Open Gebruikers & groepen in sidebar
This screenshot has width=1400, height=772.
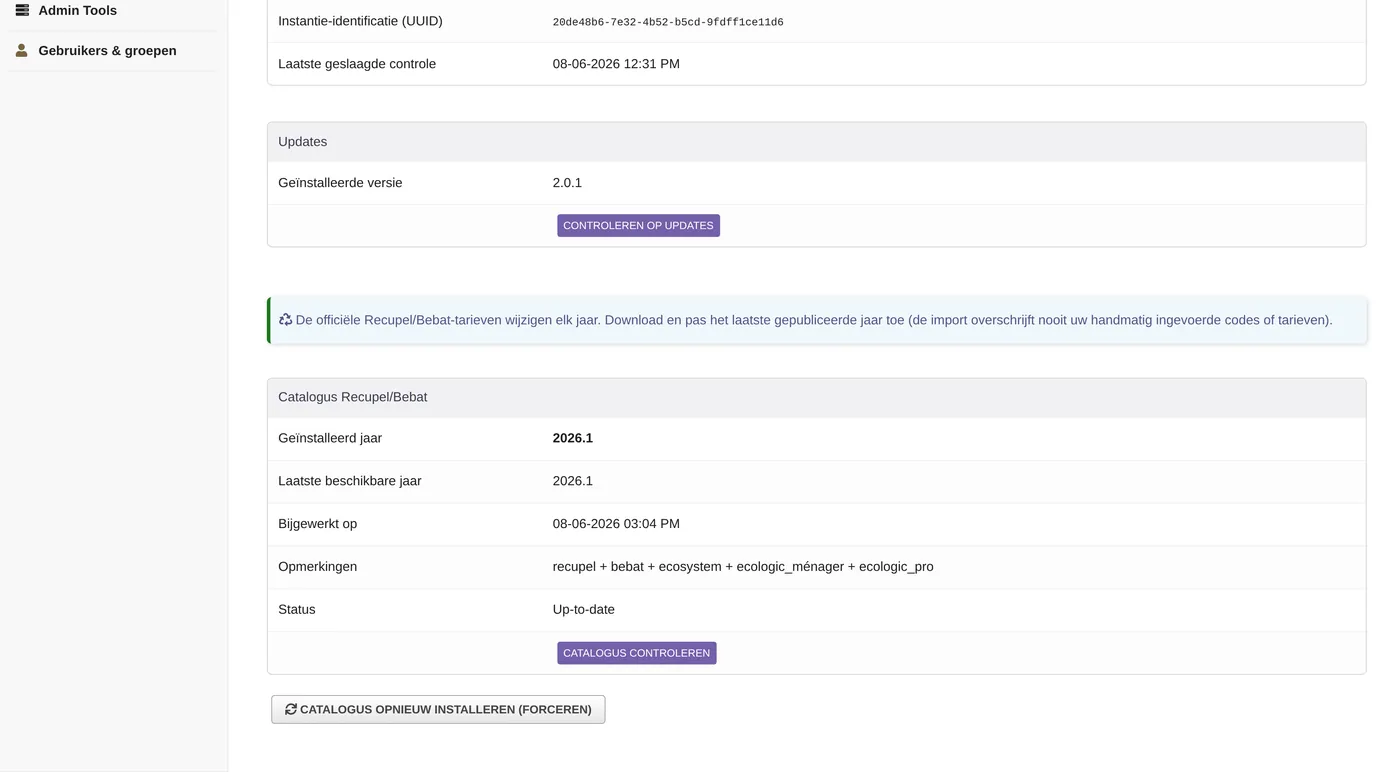click(107, 51)
